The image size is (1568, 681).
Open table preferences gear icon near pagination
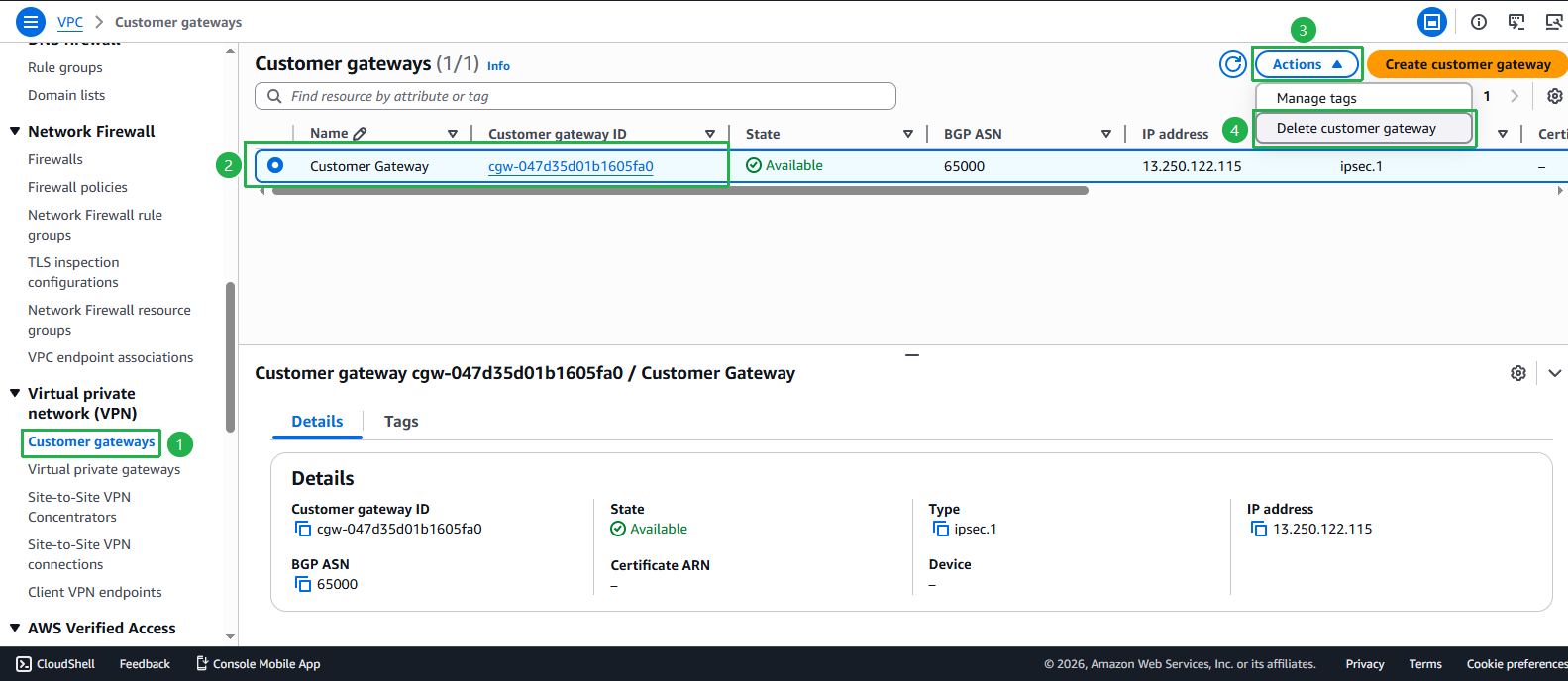pyautogui.click(x=1555, y=96)
